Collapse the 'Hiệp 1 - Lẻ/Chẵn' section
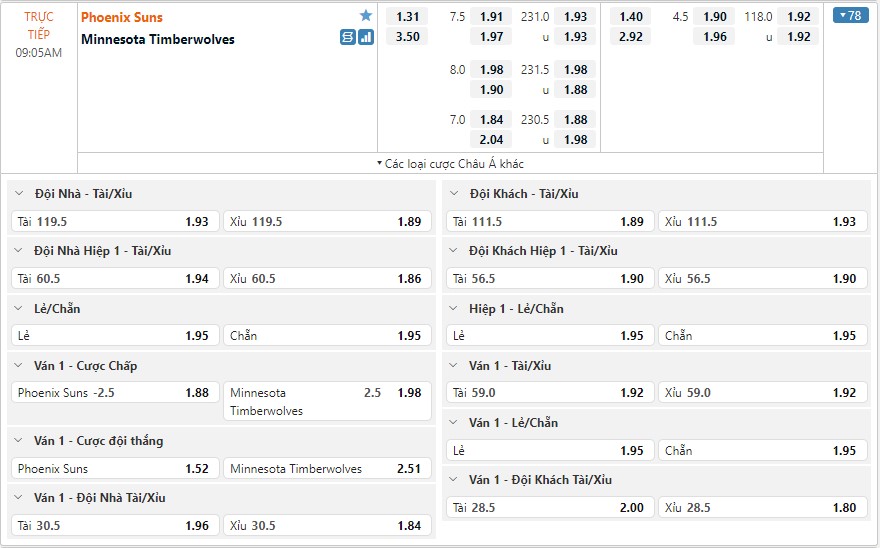 (455, 309)
